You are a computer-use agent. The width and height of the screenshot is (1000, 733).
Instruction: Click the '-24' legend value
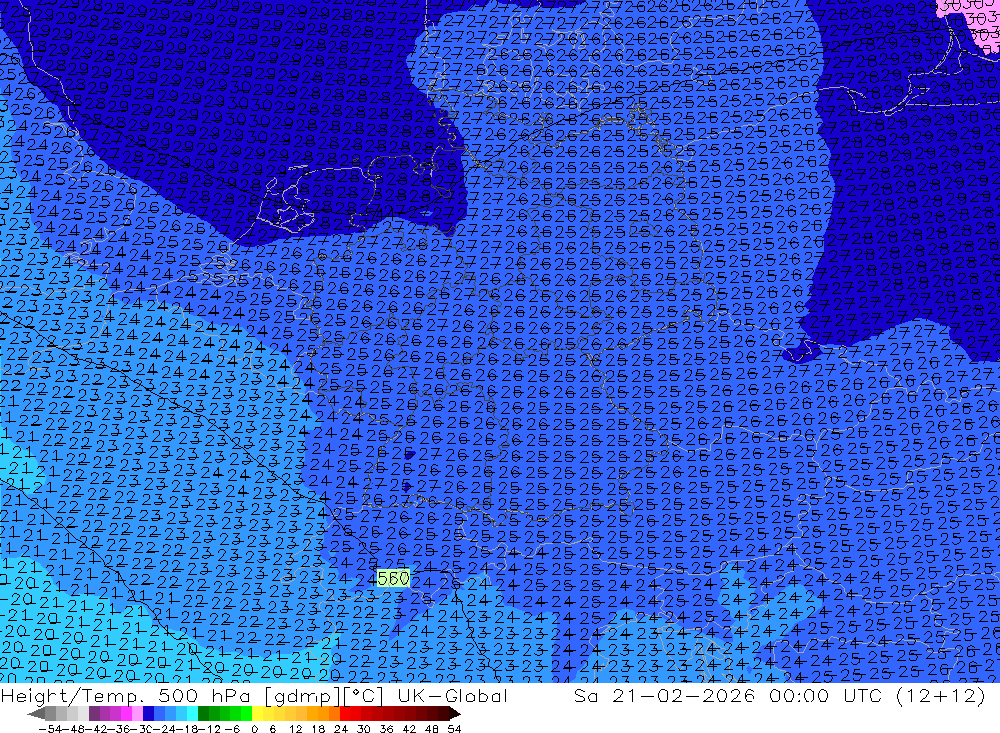(165, 729)
